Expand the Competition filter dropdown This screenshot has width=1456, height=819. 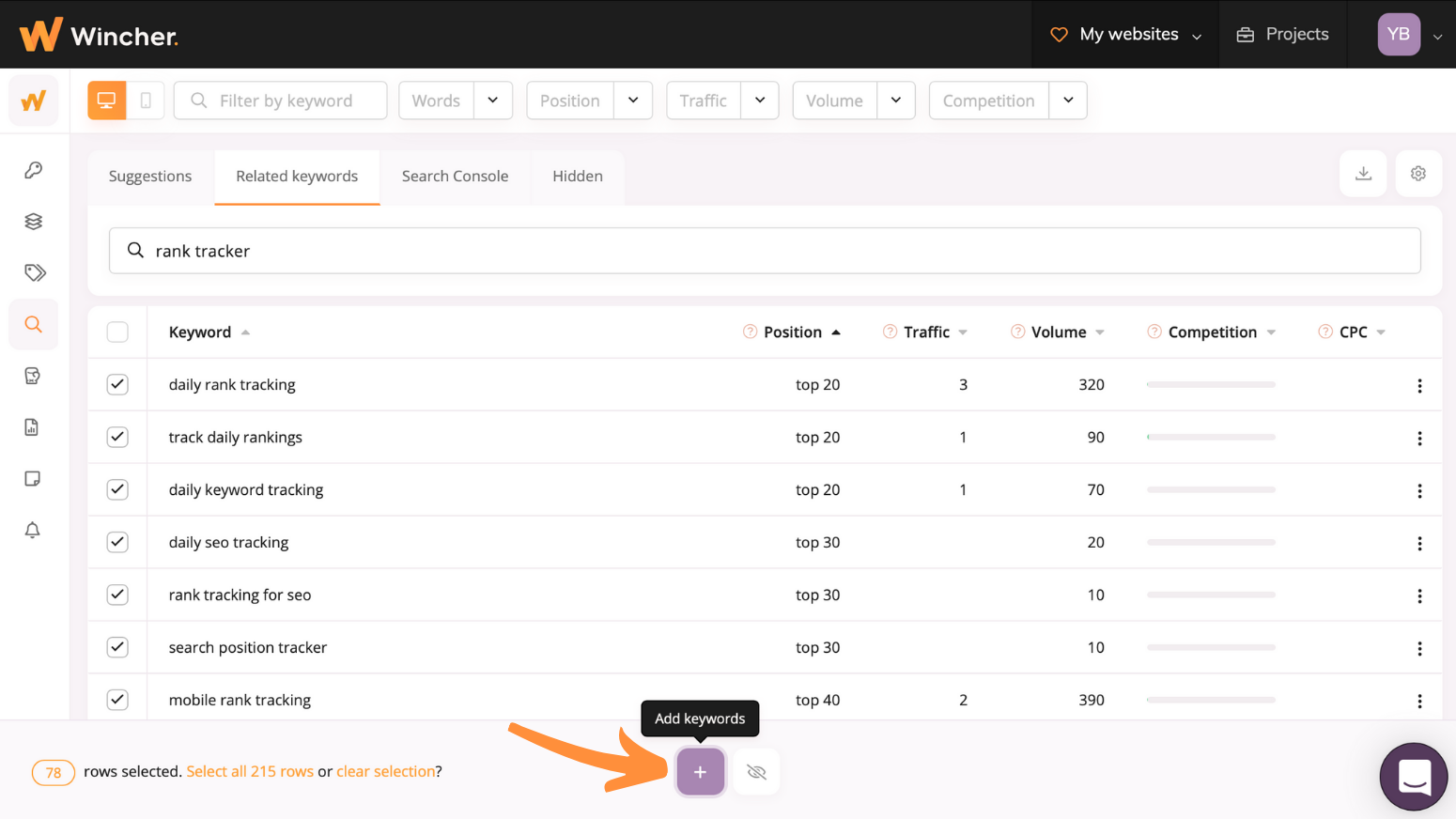(x=1068, y=100)
